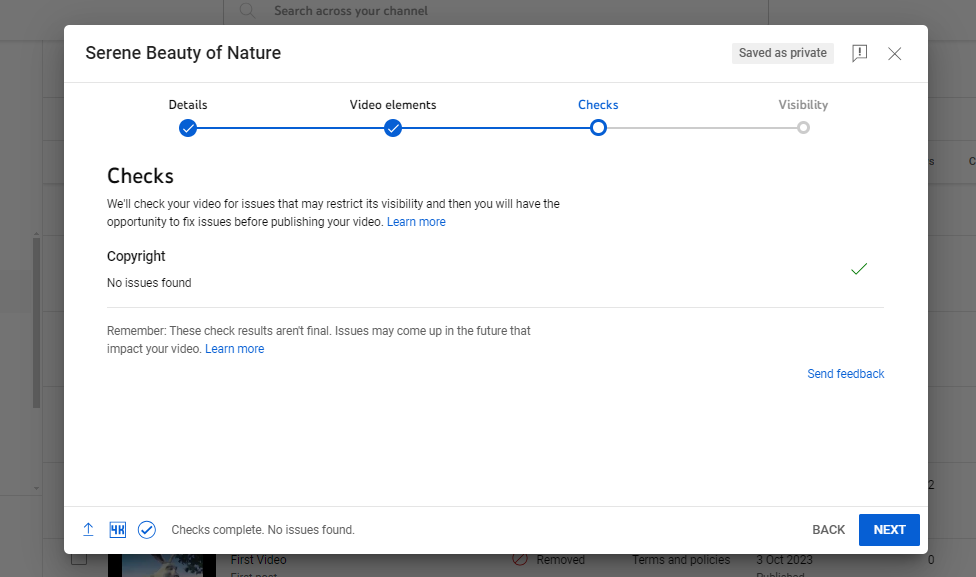Click the green copyright checkmark icon
976x577 pixels.
pos(859,269)
